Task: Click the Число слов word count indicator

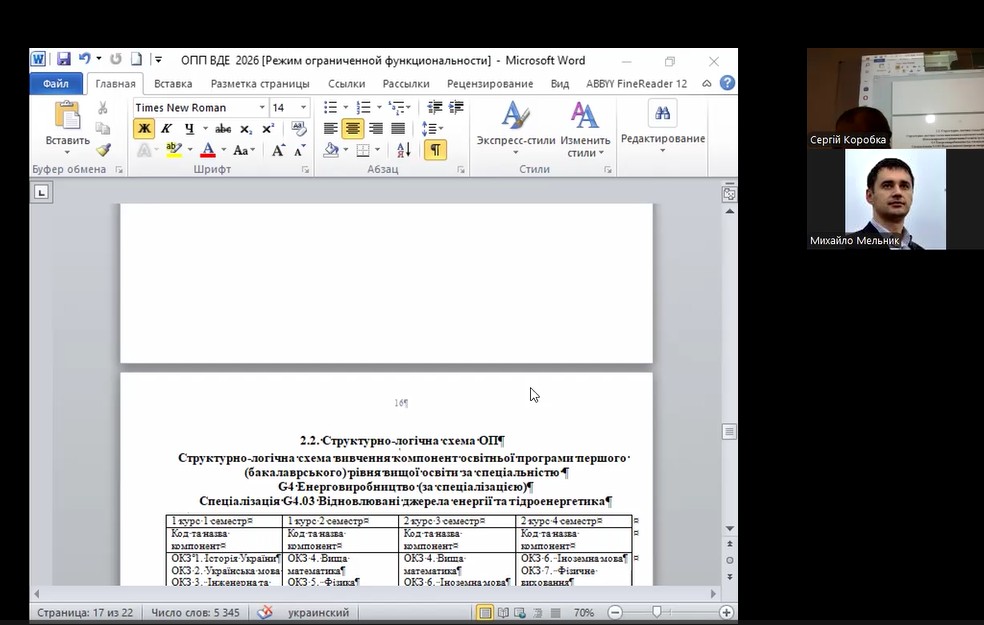Action: click(x=195, y=612)
